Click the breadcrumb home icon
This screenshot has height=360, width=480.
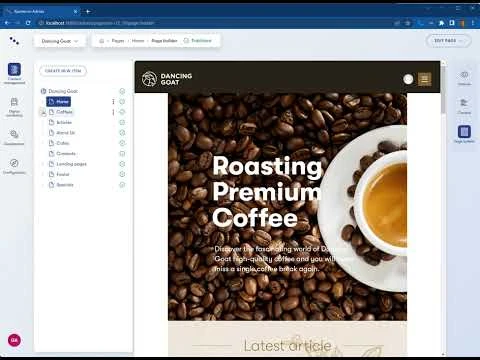click(x=102, y=41)
